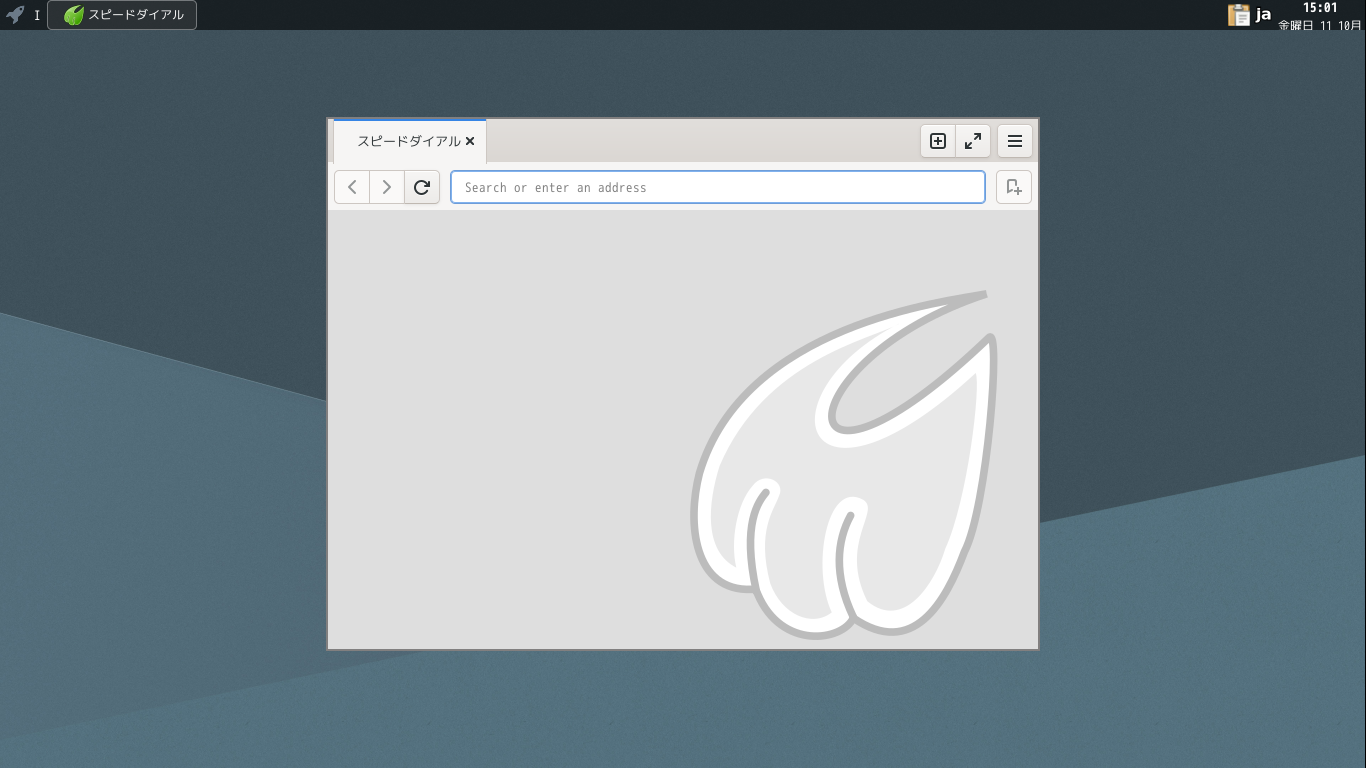Open the rocket applications menu in panel
Viewport: 1366px width, 768px height.
point(15,15)
